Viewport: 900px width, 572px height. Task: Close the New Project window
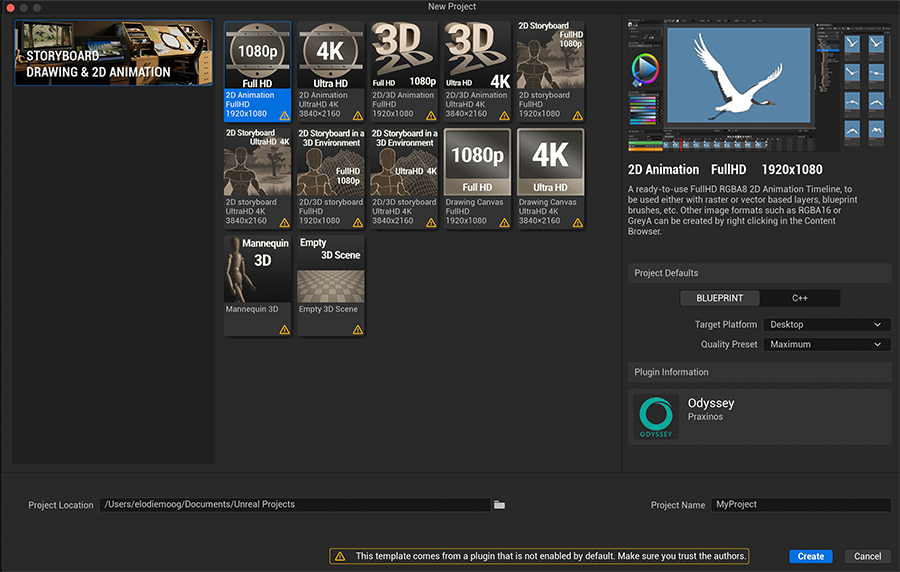click(x=10, y=7)
